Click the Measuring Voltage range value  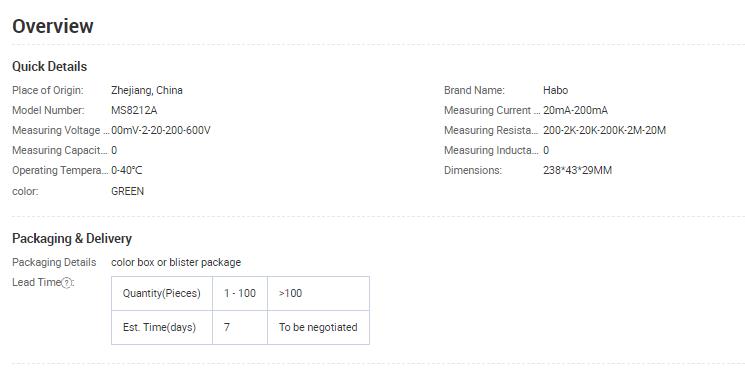(x=161, y=130)
